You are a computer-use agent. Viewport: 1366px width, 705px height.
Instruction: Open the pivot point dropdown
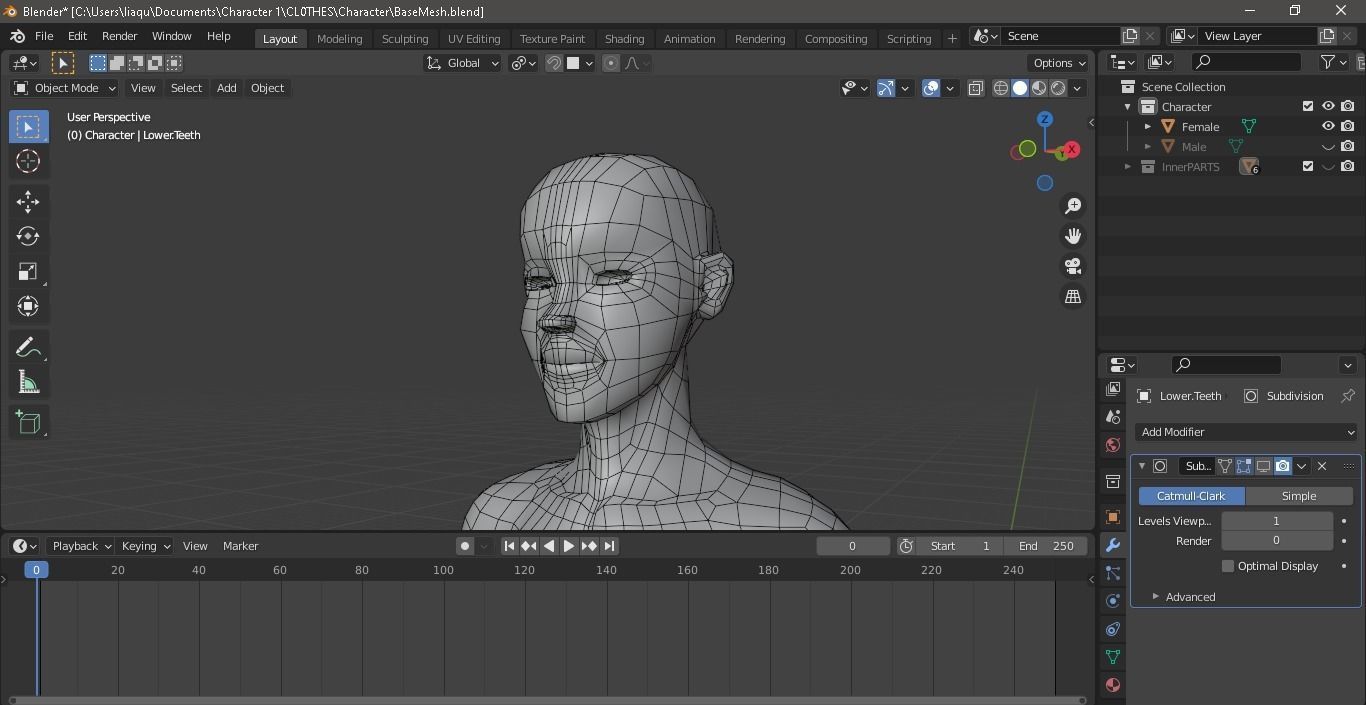coord(524,63)
